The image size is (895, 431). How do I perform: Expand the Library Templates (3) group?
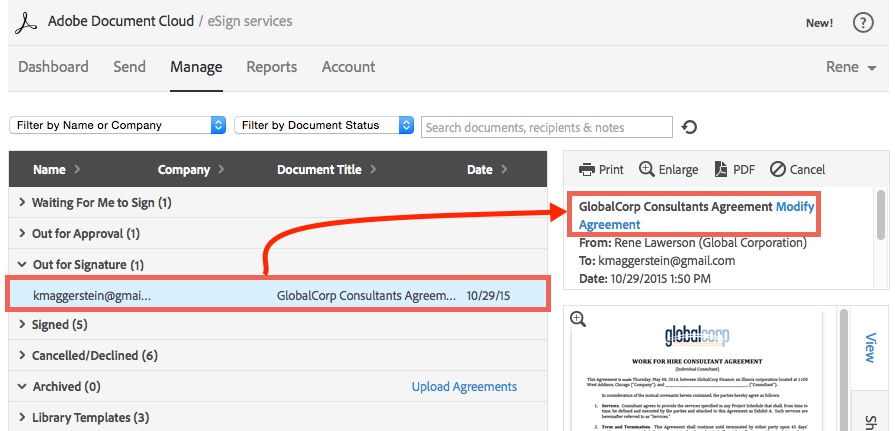[23, 417]
